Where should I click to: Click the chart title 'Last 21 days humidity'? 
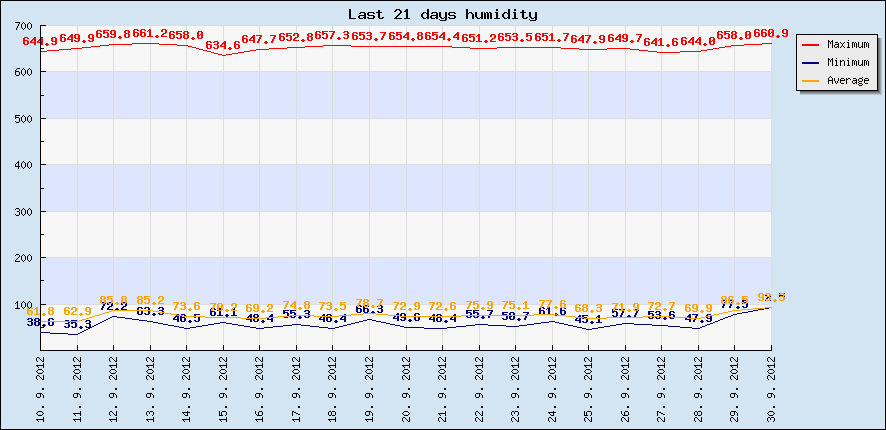pos(442,14)
